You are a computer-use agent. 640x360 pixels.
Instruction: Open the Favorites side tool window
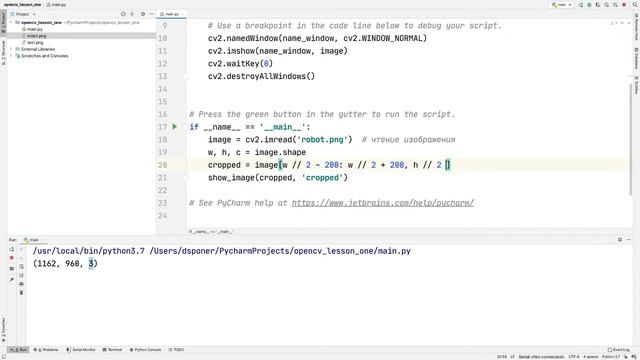(x=3, y=330)
